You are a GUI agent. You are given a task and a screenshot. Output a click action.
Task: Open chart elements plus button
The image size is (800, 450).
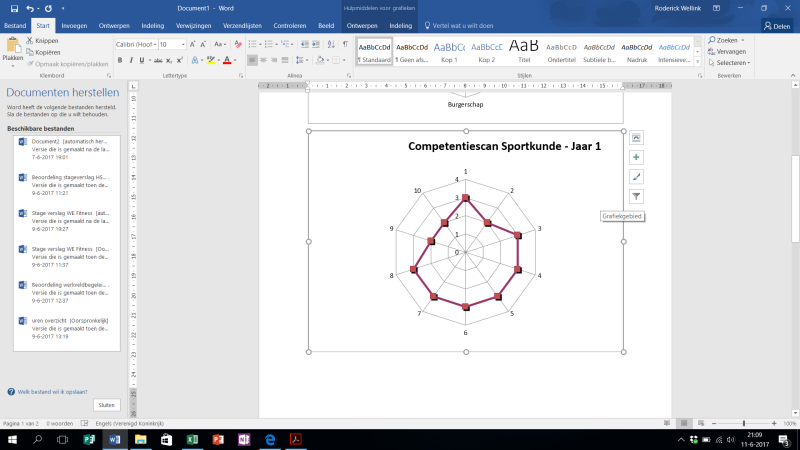pos(636,157)
